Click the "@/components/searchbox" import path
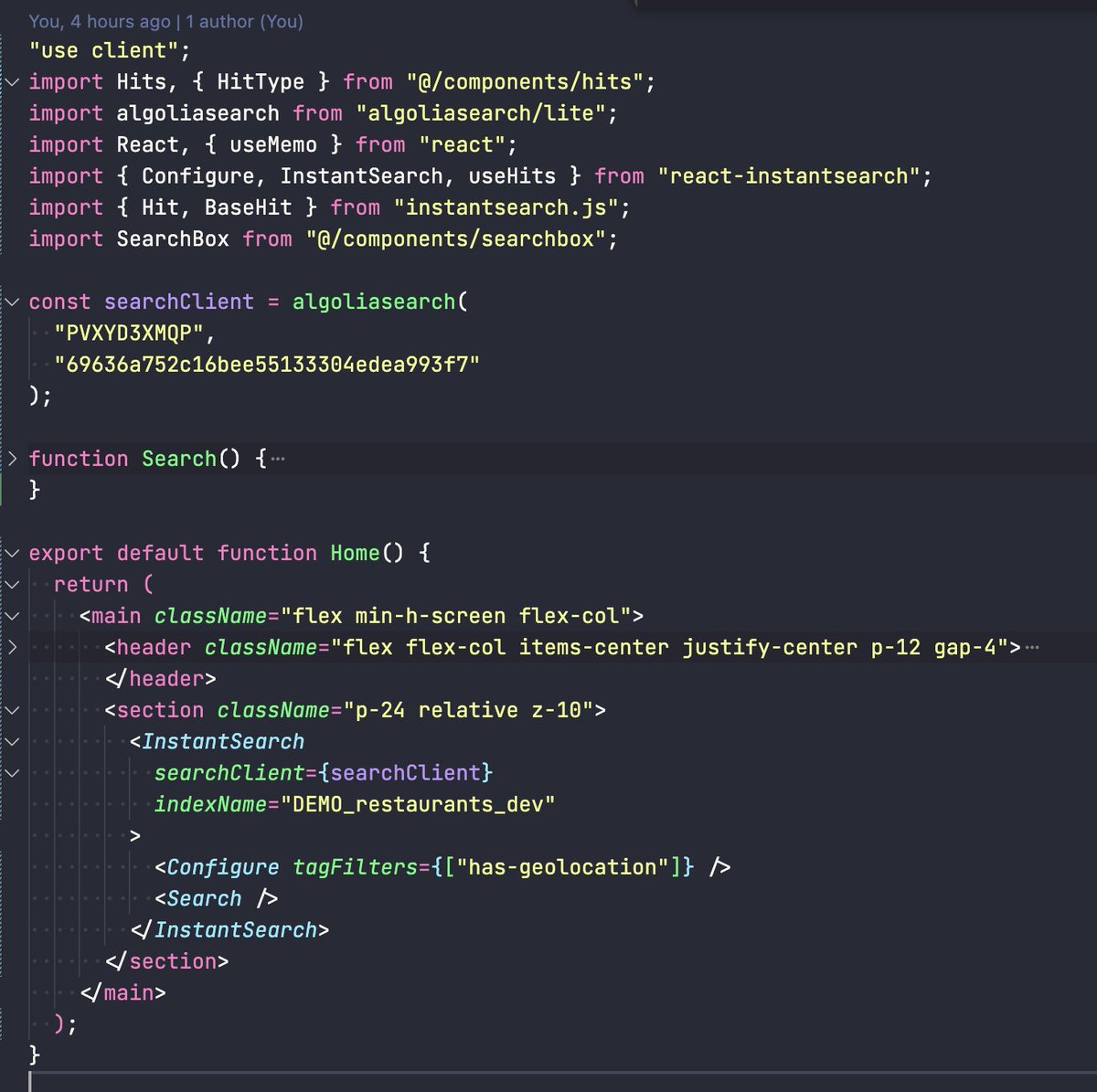The width and height of the screenshot is (1097, 1092). click(x=456, y=239)
